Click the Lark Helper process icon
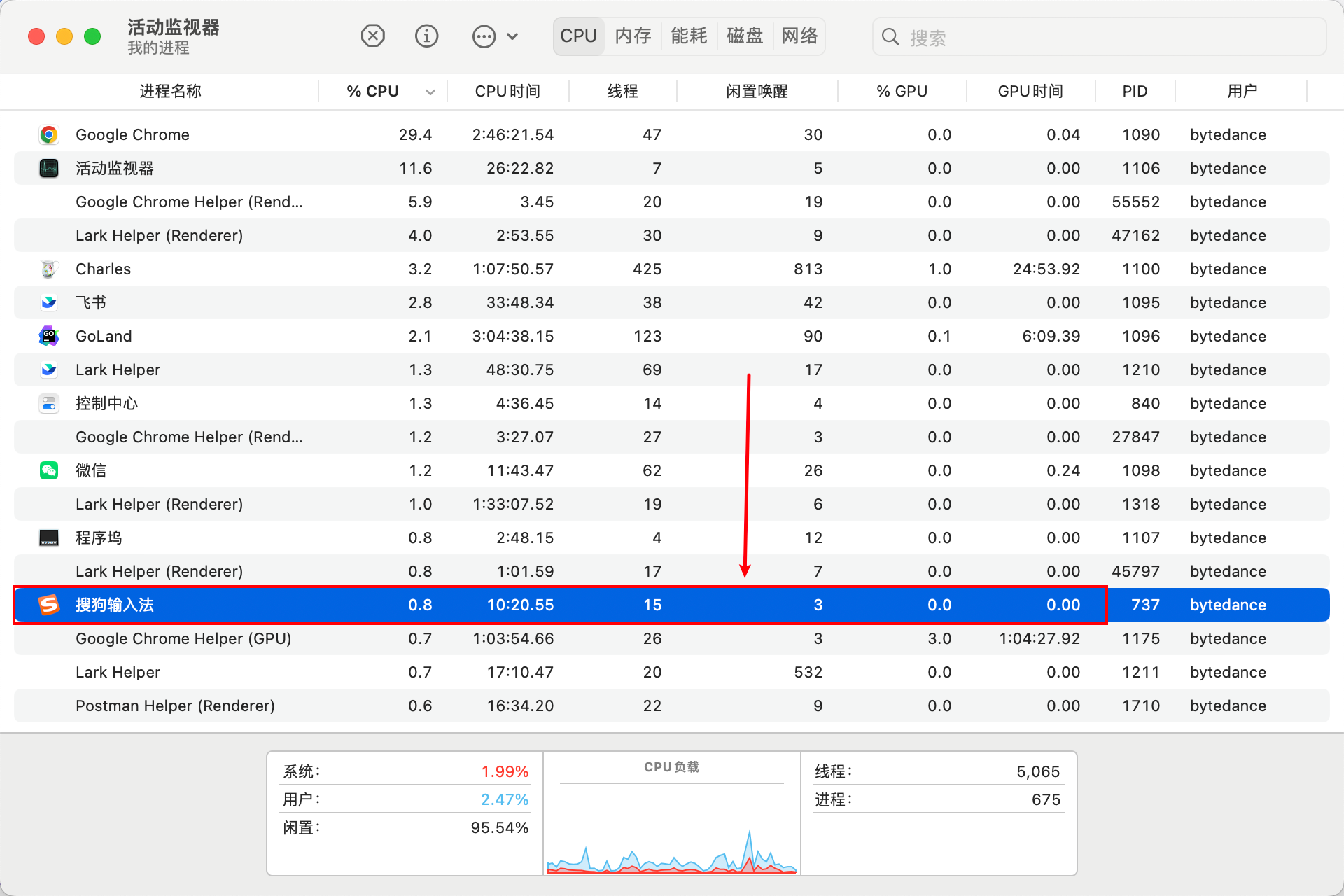The width and height of the screenshot is (1344, 896). point(49,370)
